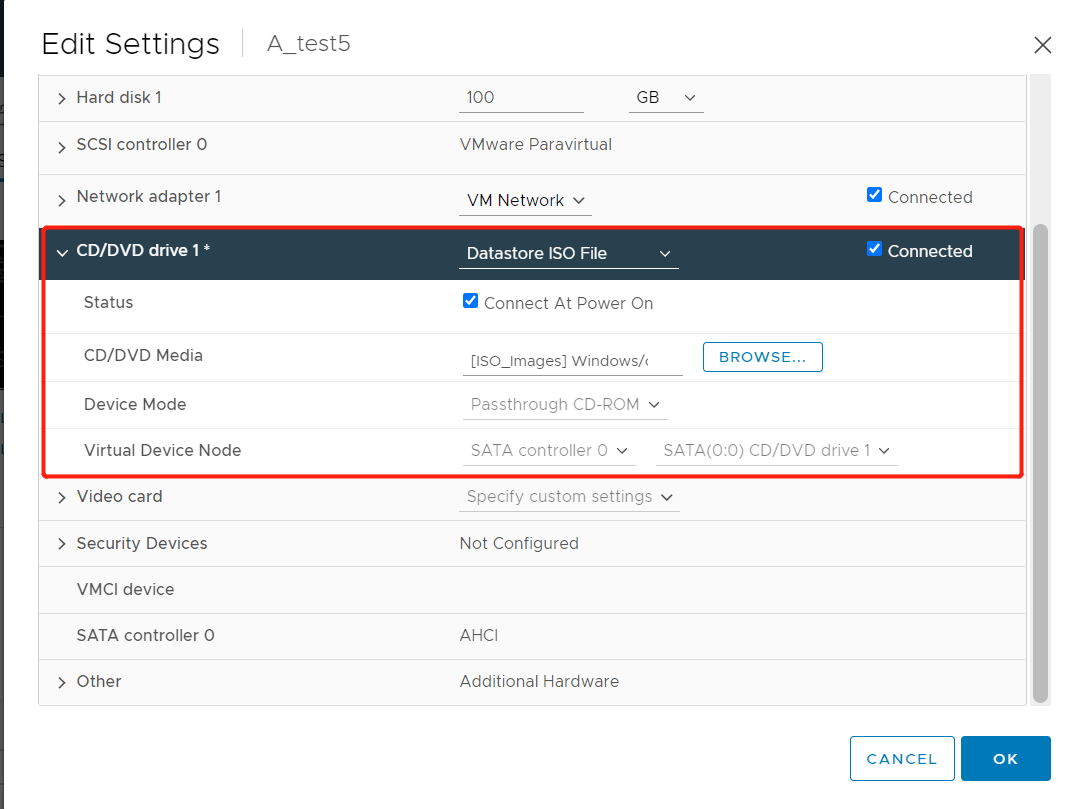The height and width of the screenshot is (809, 1079).
Task: Open the SATA controller 0 dropdown
Action: (x=549, y=450)
